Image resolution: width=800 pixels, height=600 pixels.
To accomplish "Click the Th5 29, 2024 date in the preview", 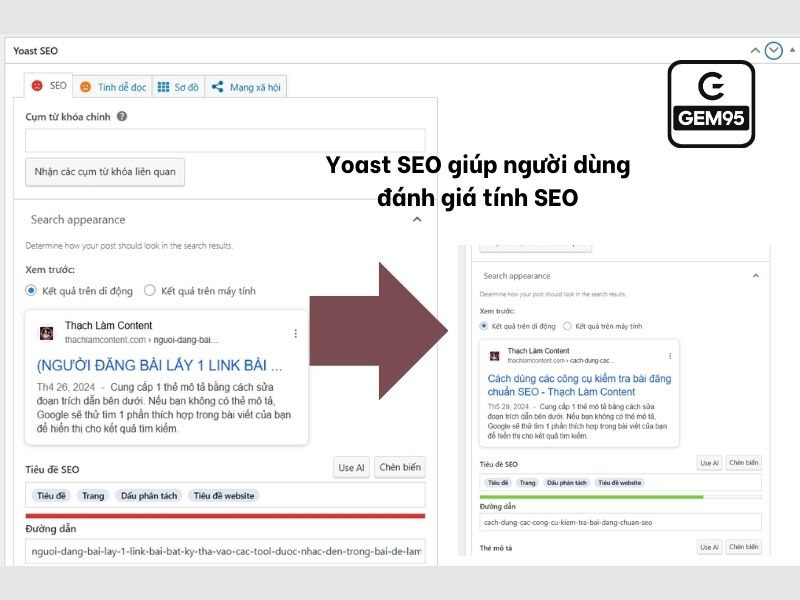I will pyautogui.click(x=508, y=407).
